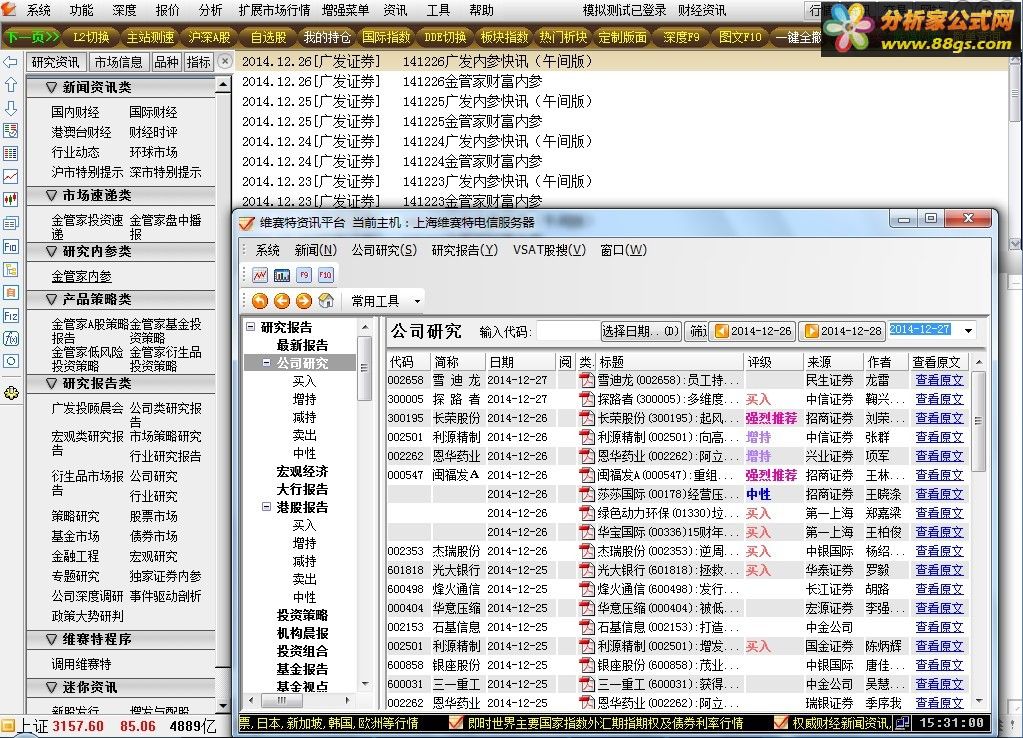This screenshot has width=1023, height=738.
Task: Click the 自选股 toolbar button
Action: tap(268, 37)
